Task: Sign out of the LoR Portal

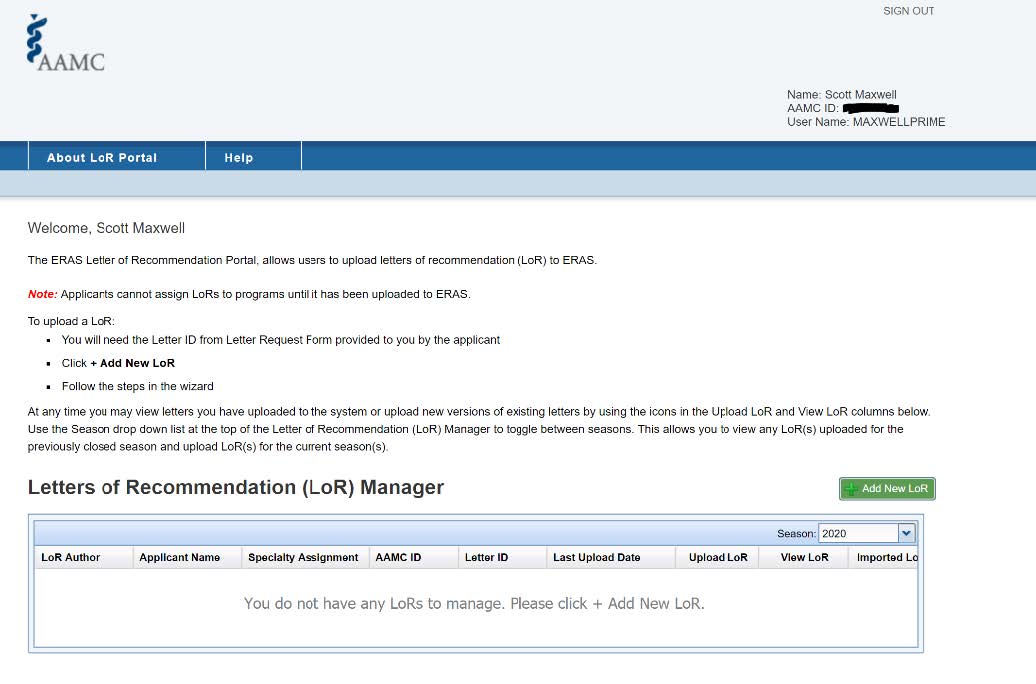Action: click(x=908, y=11)
